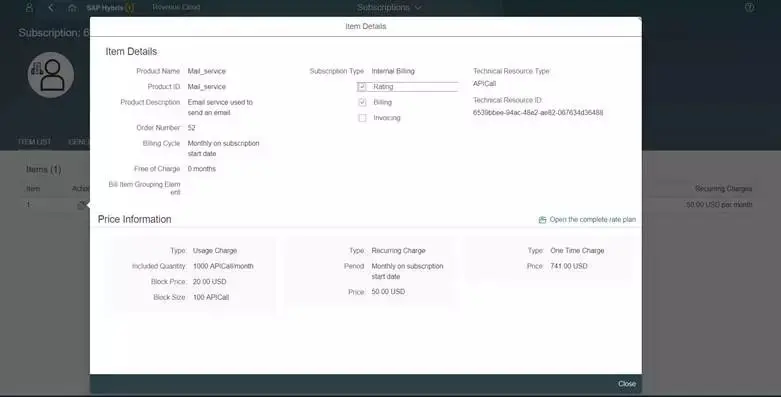
Task: Switch to the ITEM LIST tab
Action: pos(34,142)
